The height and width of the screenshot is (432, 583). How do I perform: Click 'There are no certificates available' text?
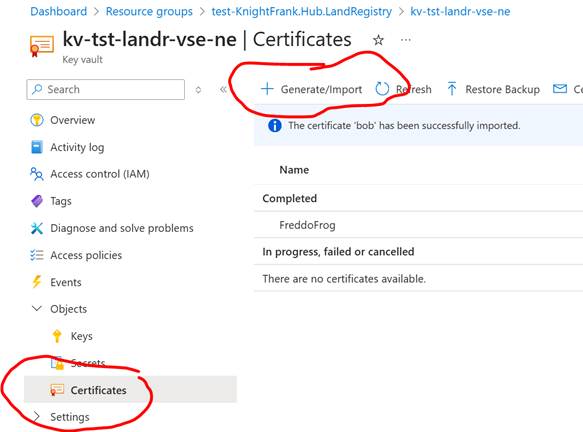coord(344,279)
